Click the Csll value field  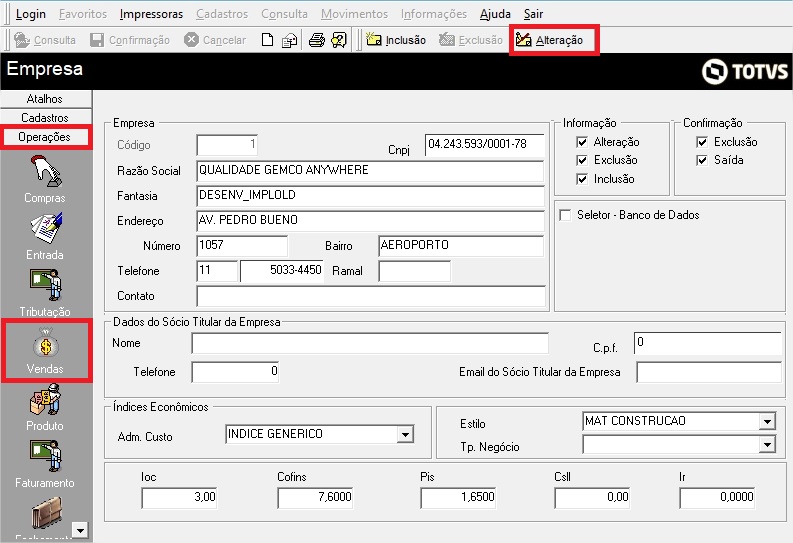pyautogui.click(x=592, y=498)
